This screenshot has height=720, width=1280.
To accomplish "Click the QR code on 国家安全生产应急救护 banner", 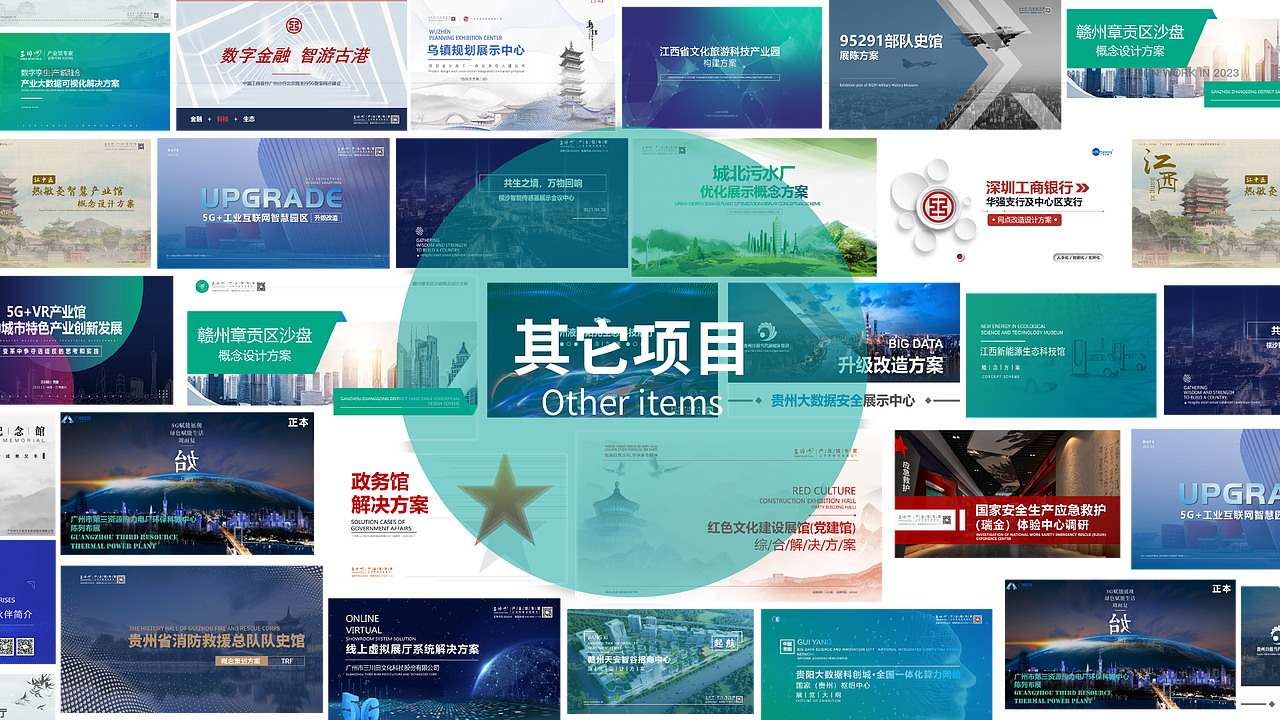I will pos(947,519).
